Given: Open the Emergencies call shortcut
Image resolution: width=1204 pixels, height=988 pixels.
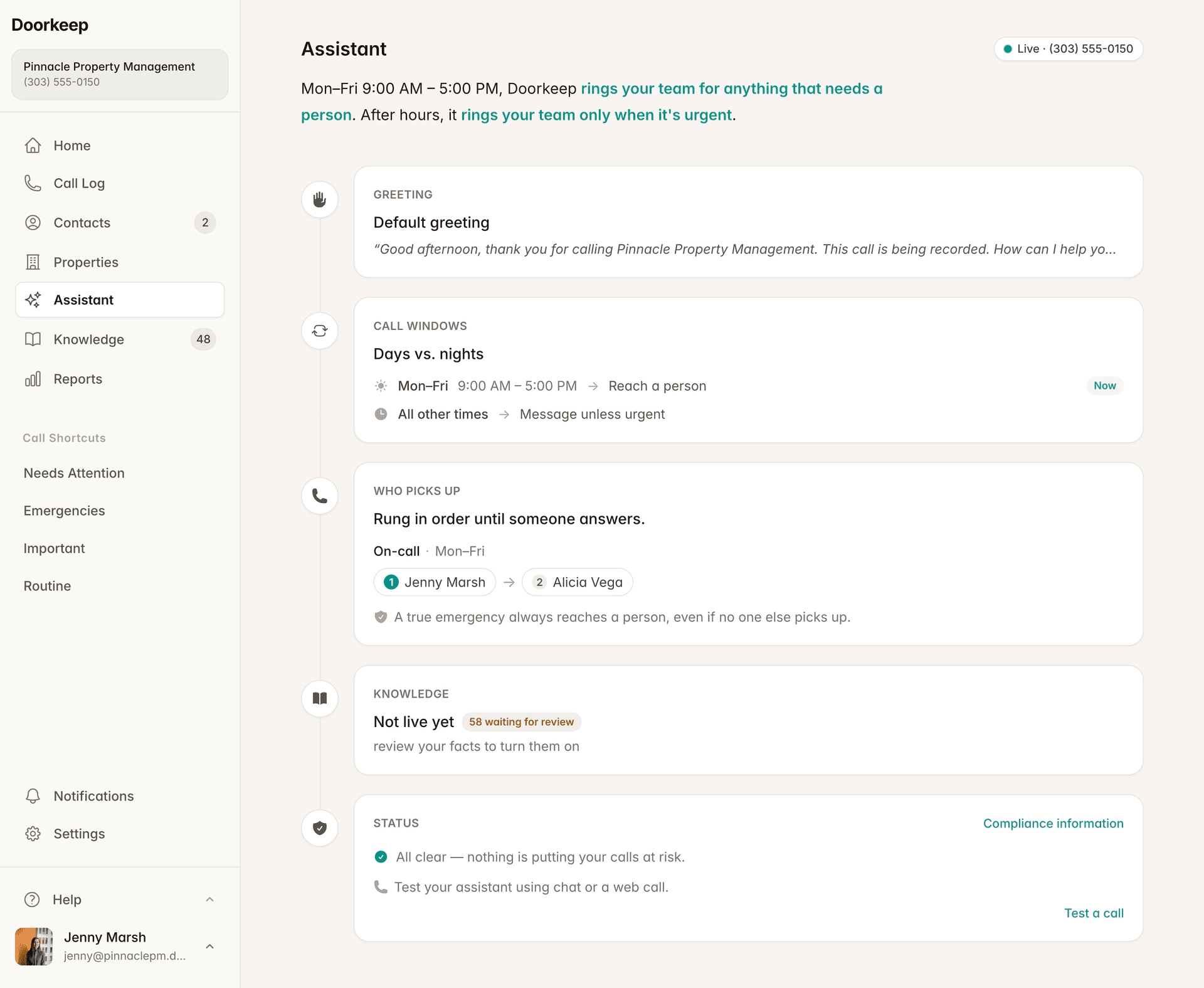Looking at the screenshot, I should [64, 511].
